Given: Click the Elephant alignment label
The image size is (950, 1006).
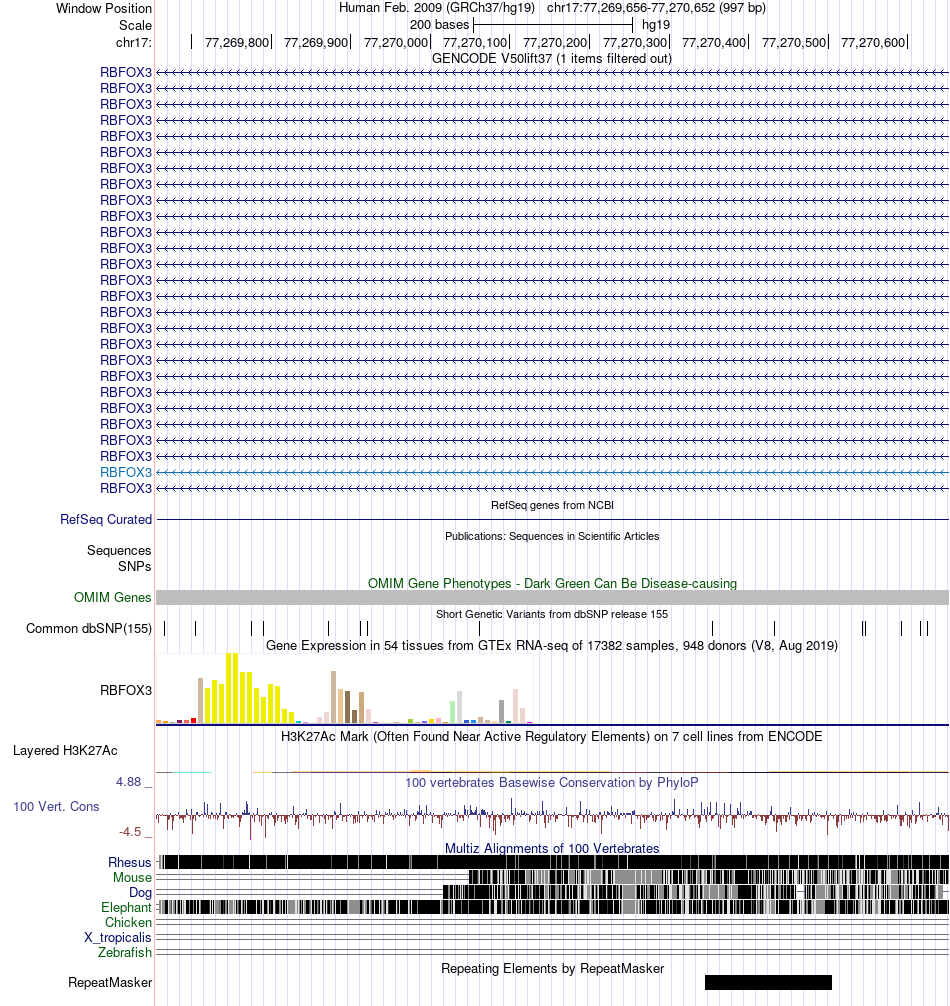Looking at the screenshot, I should [x=126, y=908].
